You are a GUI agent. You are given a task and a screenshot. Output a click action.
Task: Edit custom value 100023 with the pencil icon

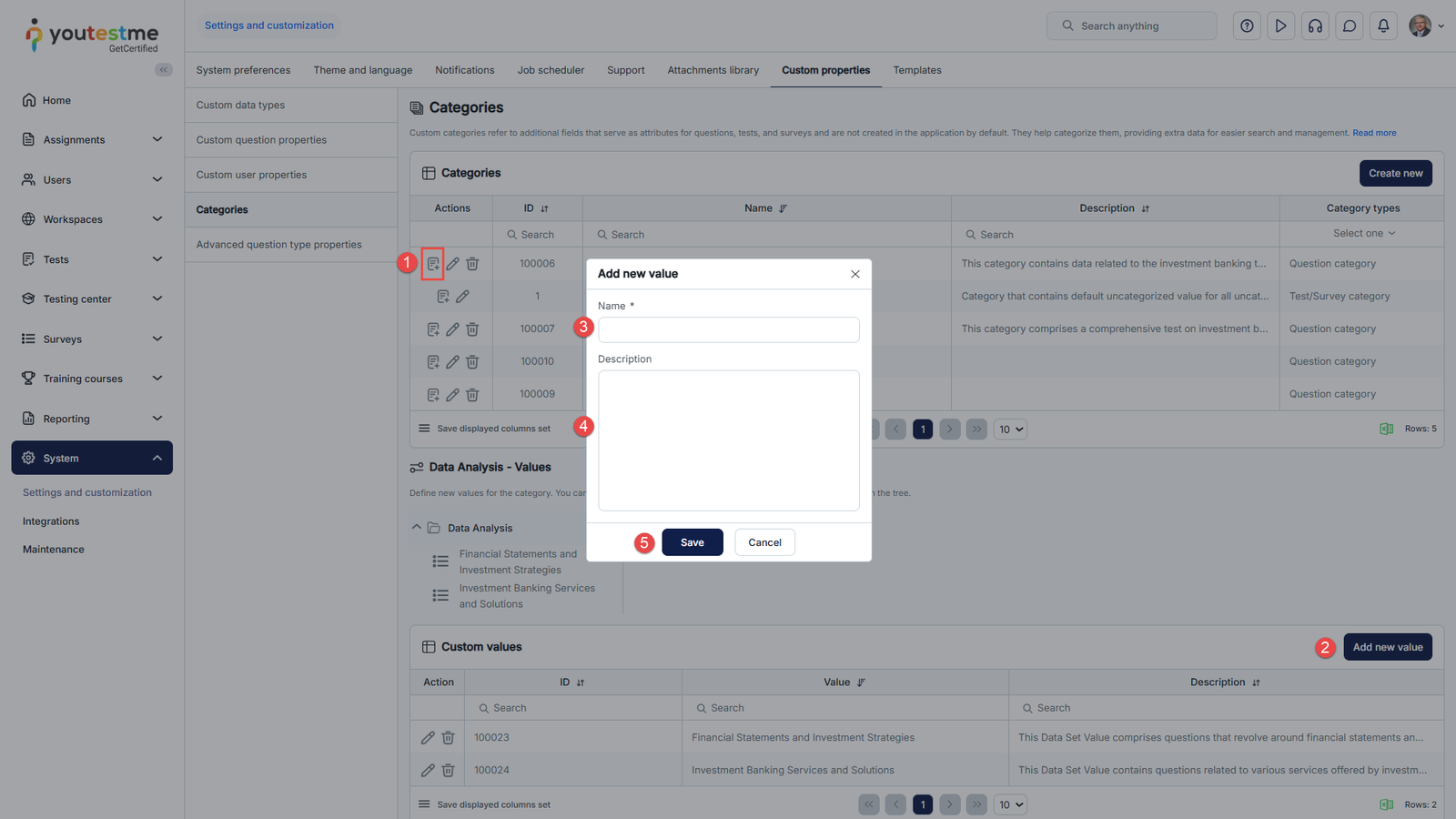tap(428, 738)
